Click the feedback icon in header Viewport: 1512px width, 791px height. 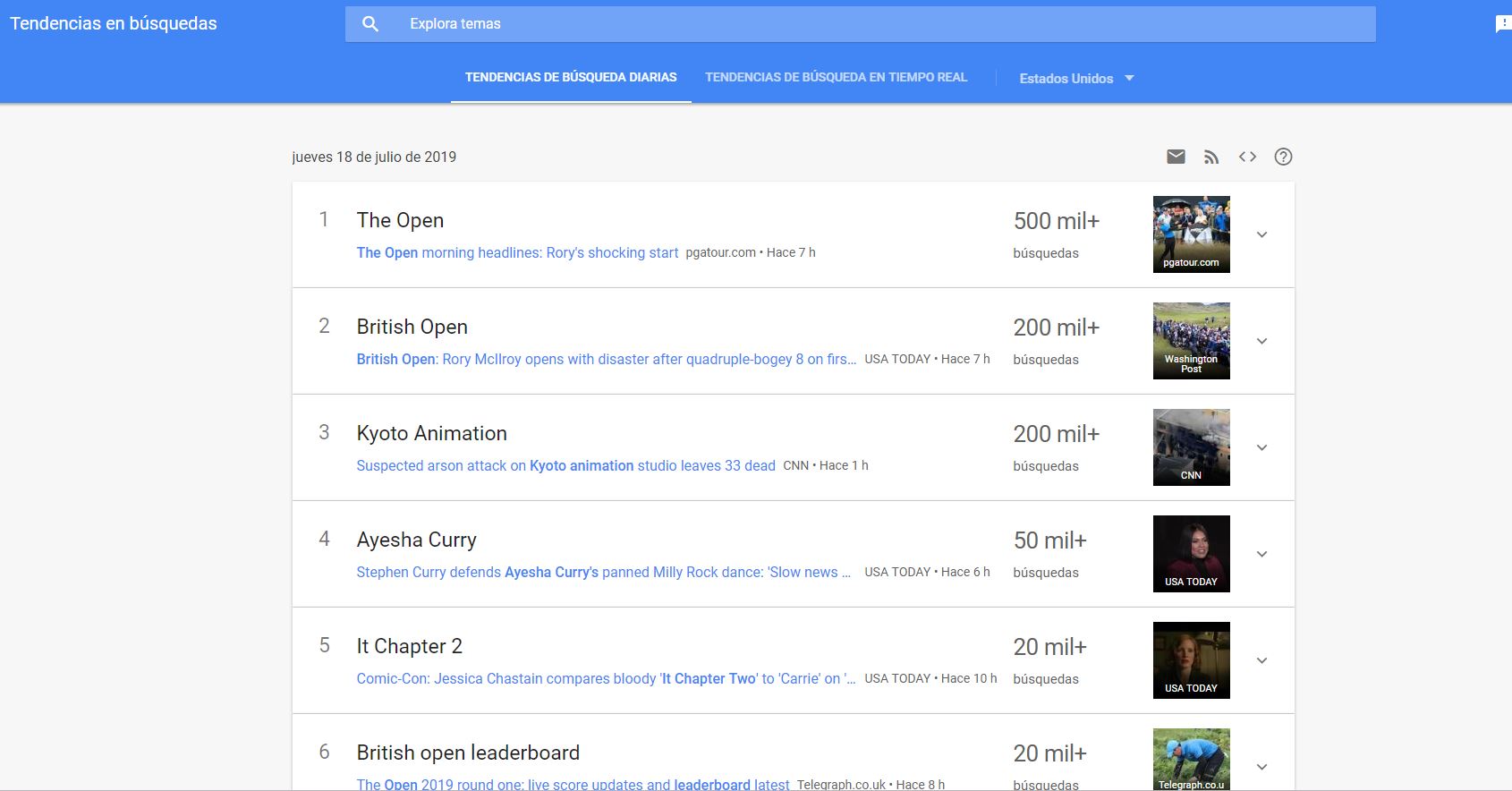1502,24
